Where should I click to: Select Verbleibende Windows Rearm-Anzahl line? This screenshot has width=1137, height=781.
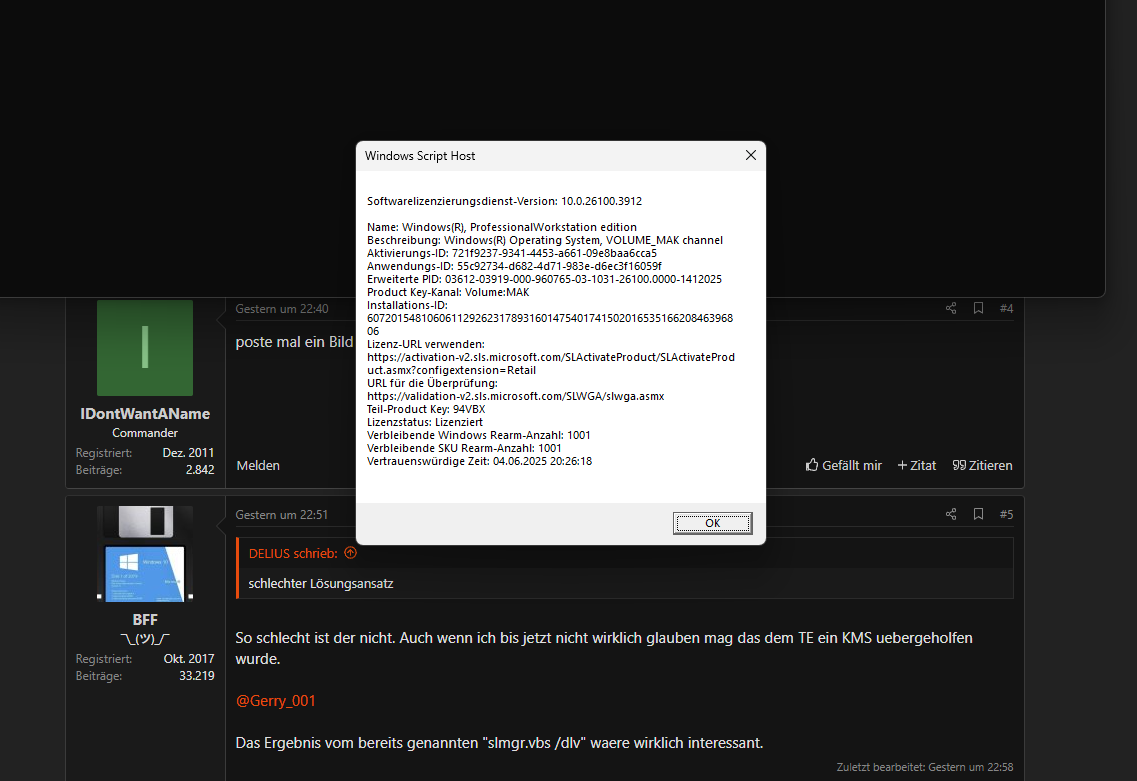(x=479, y=435)
